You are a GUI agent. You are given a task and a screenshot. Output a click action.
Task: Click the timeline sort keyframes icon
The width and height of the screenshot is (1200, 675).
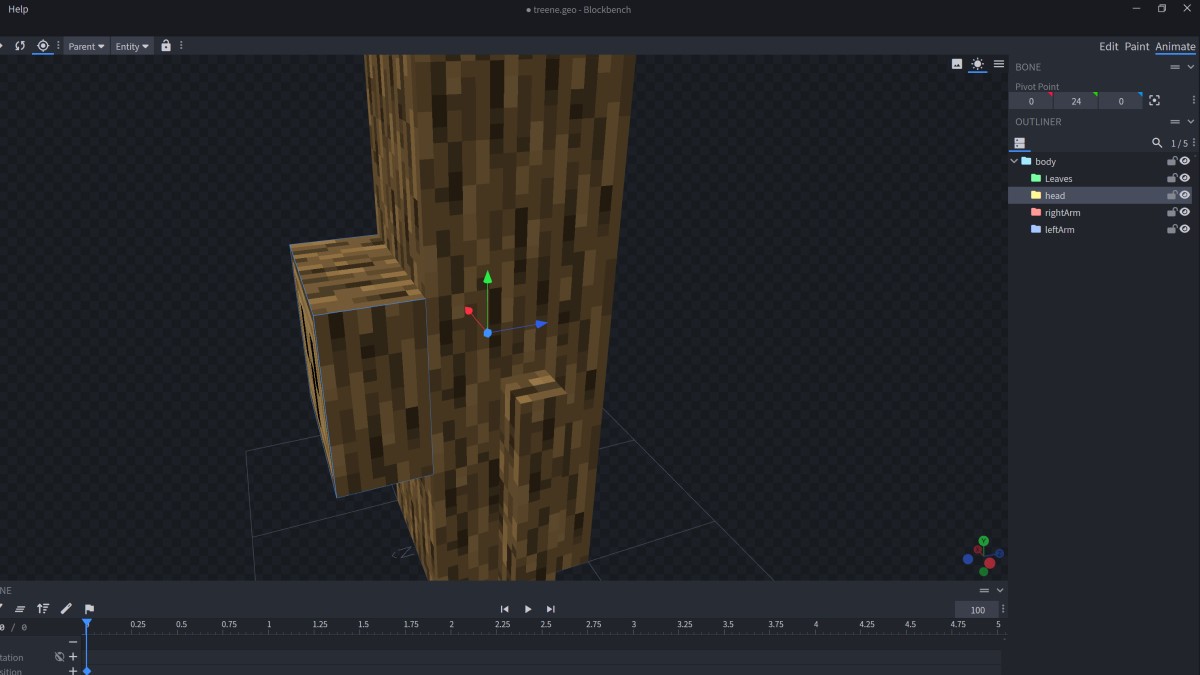coord(43,608)
